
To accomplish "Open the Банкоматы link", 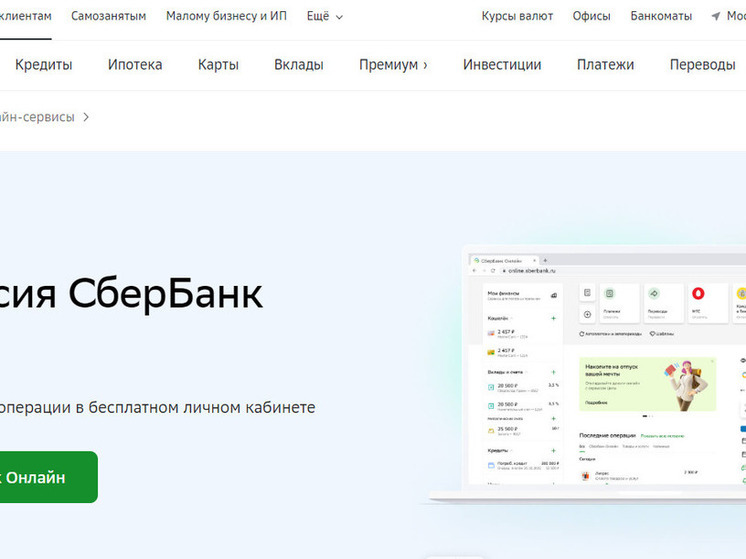I will [661, 16].
